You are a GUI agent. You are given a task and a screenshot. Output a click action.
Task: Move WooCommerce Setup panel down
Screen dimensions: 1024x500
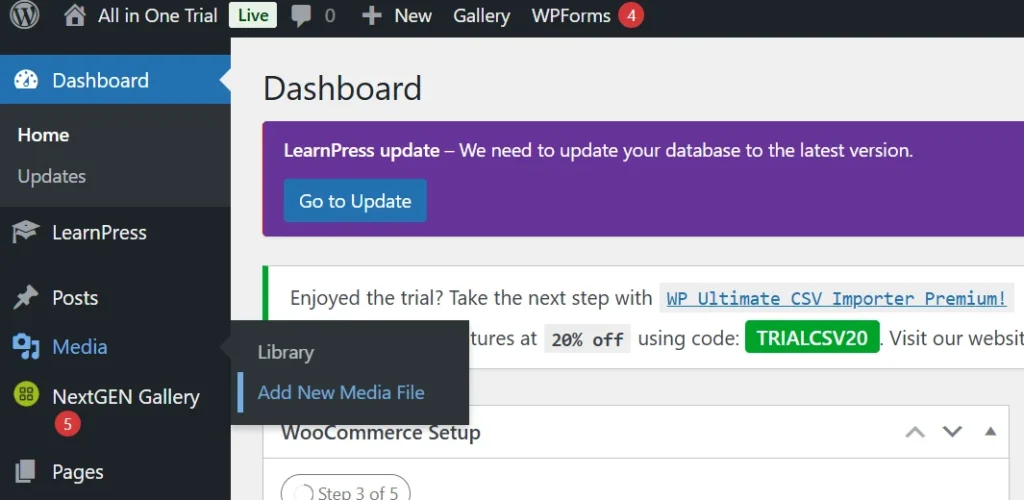952,432
